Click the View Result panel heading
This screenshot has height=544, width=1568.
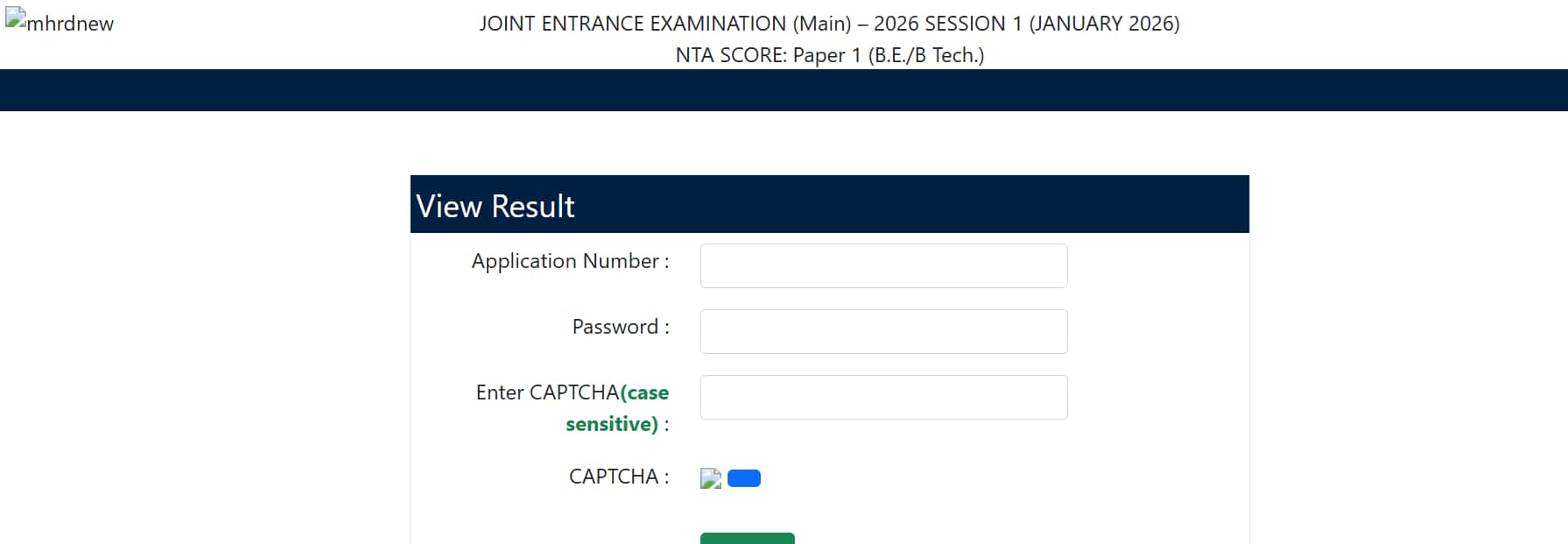pos(496,206)
